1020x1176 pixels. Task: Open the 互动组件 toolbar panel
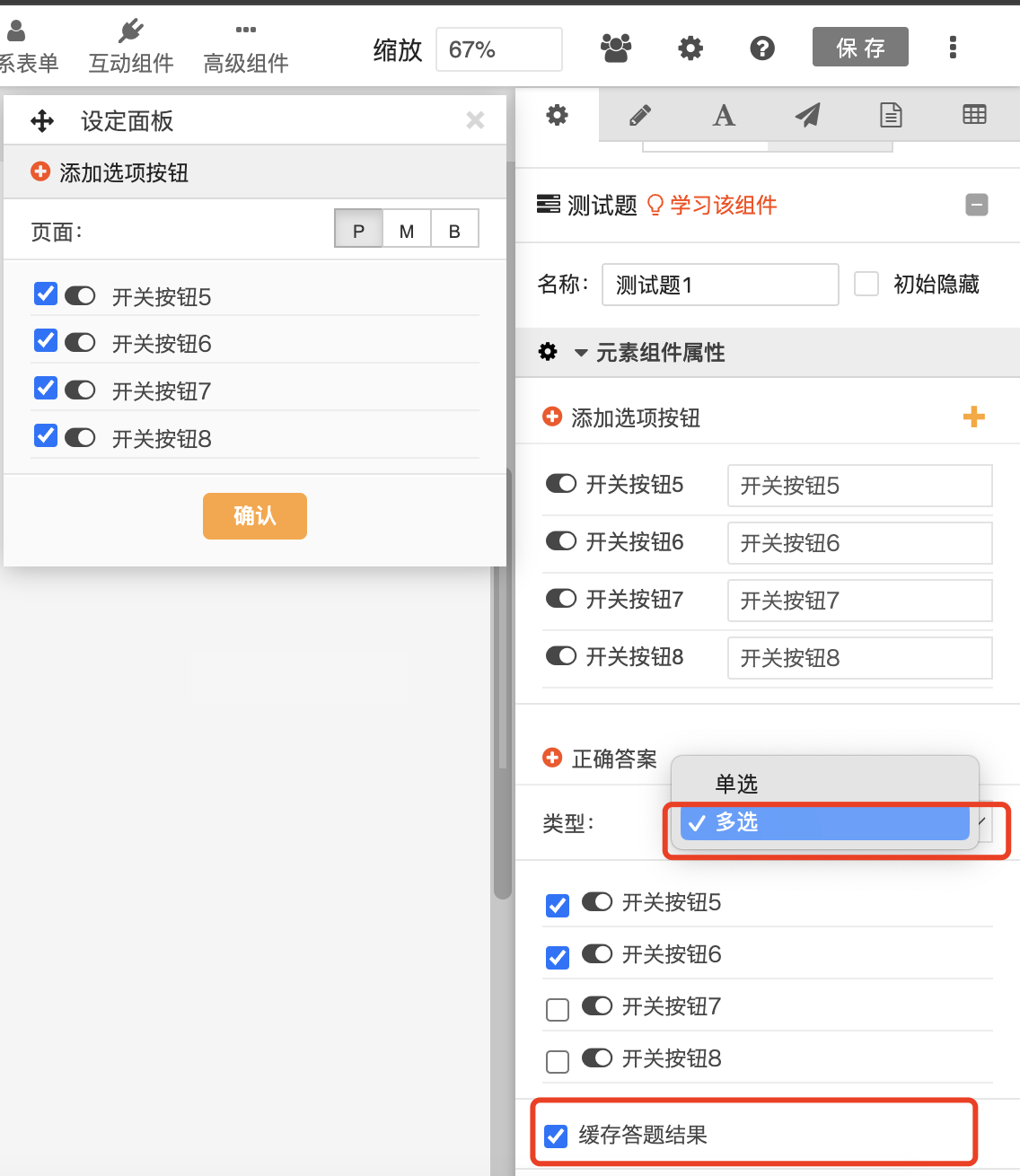pos(130,45)
